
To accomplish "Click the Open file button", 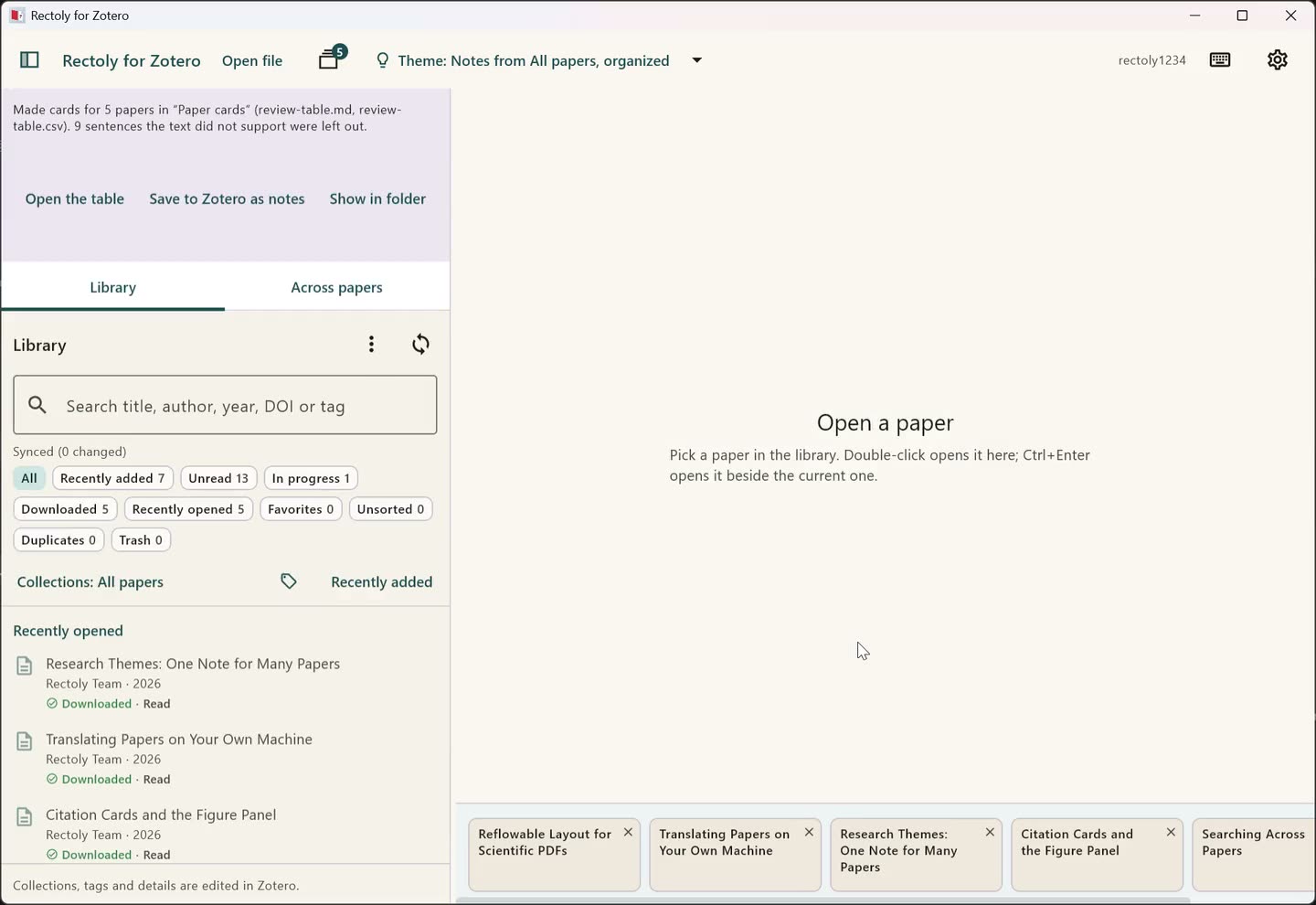I will pyautogui.click(x=252, y=60).
